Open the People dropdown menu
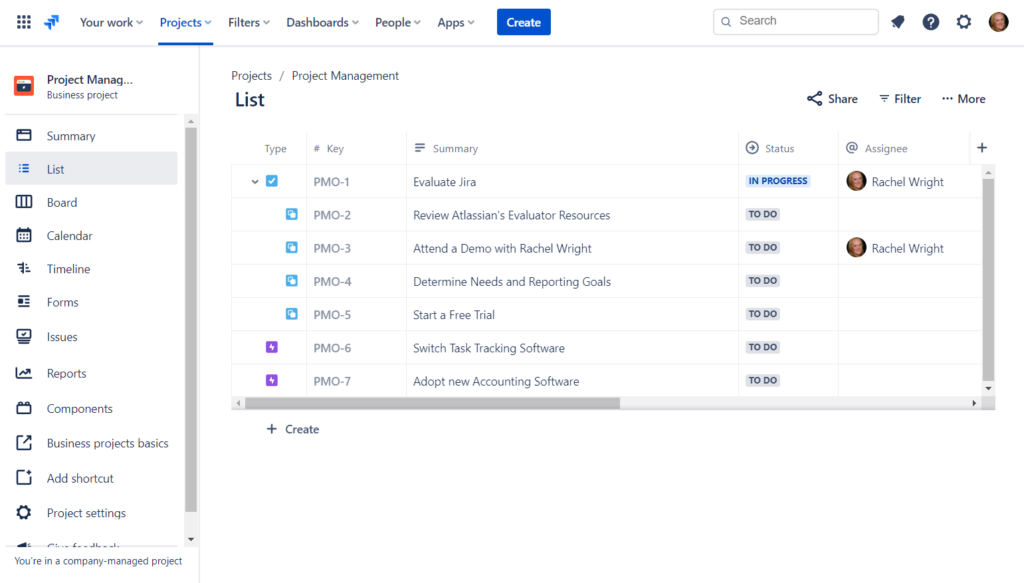 [x=398, y=22]
